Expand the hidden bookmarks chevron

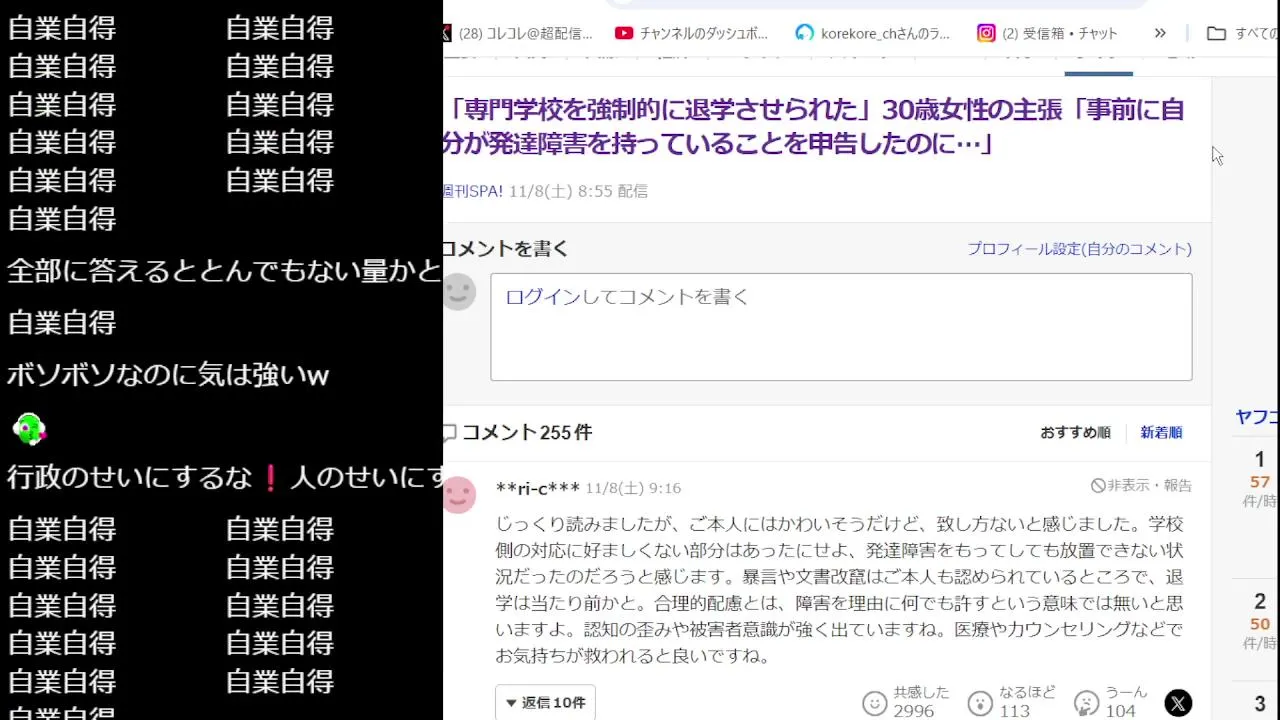coord(1160,33)
